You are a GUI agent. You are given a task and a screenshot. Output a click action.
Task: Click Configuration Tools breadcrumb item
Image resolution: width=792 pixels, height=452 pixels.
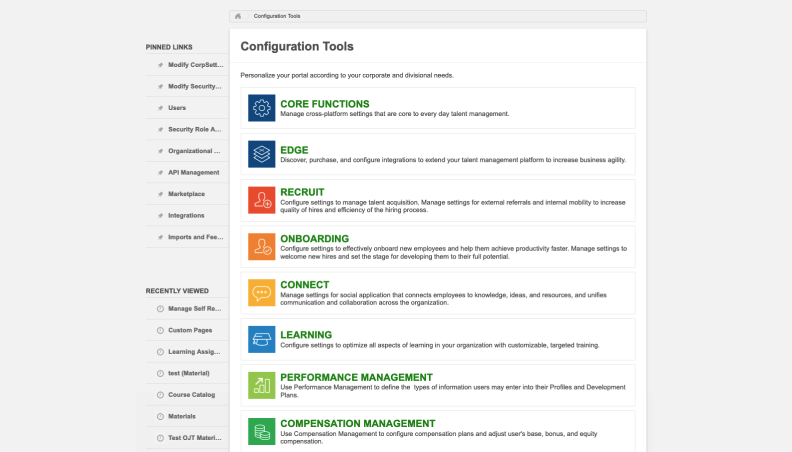tap(277, 16)
